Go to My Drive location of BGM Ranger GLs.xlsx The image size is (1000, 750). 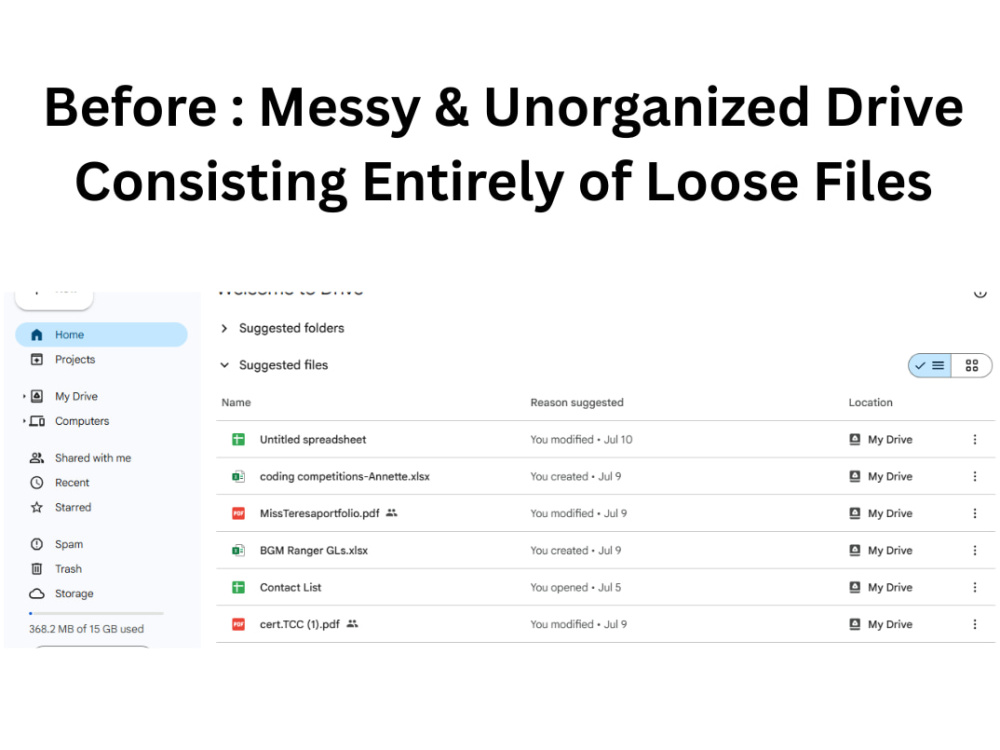[881, 551]
